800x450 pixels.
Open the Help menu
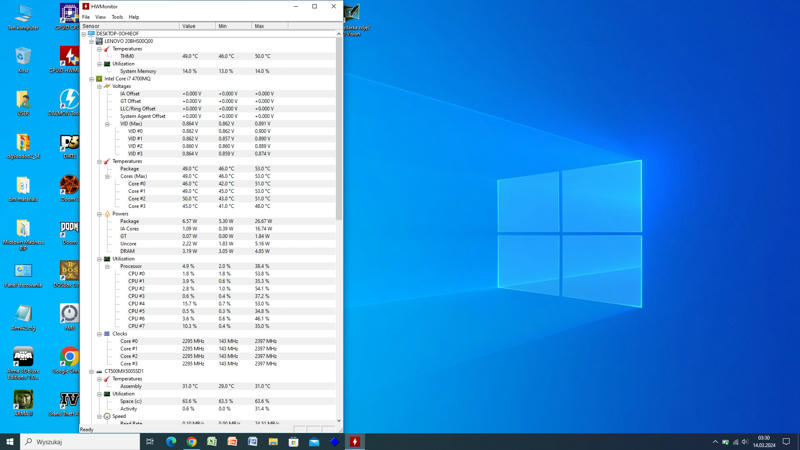134,17
